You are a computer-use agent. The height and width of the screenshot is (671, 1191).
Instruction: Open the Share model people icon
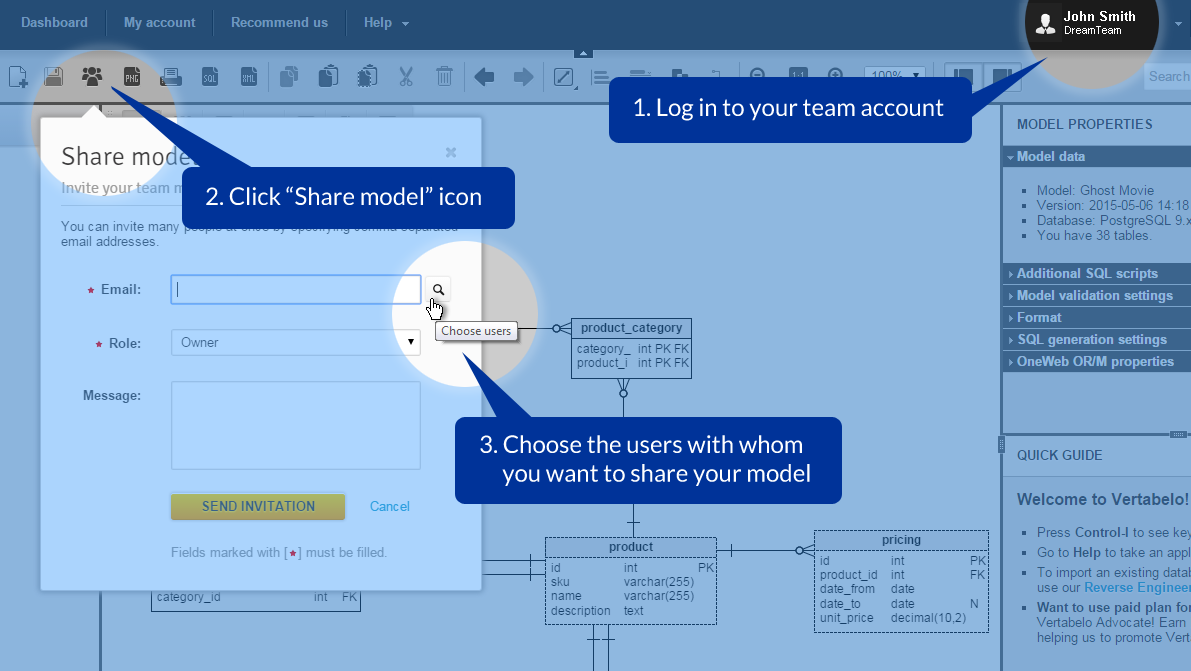(92, 77)
